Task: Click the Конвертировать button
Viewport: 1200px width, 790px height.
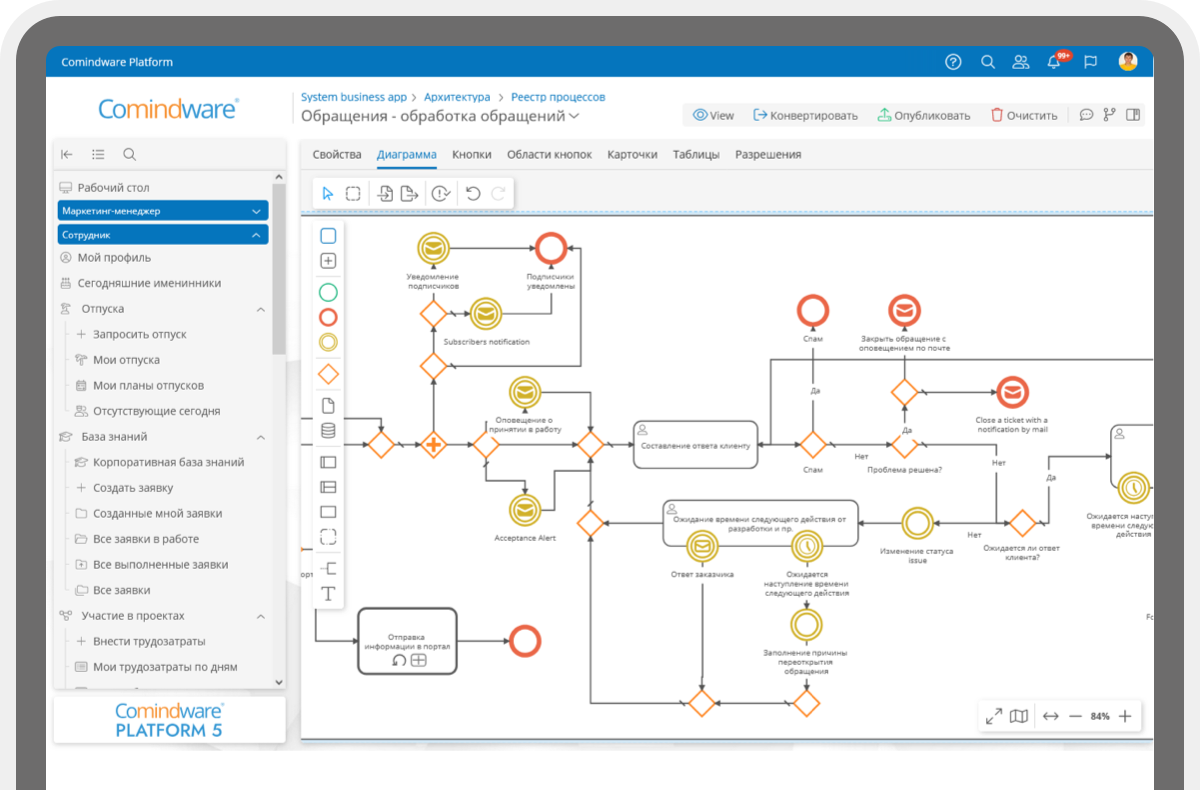Action: (x=806, y=115)
